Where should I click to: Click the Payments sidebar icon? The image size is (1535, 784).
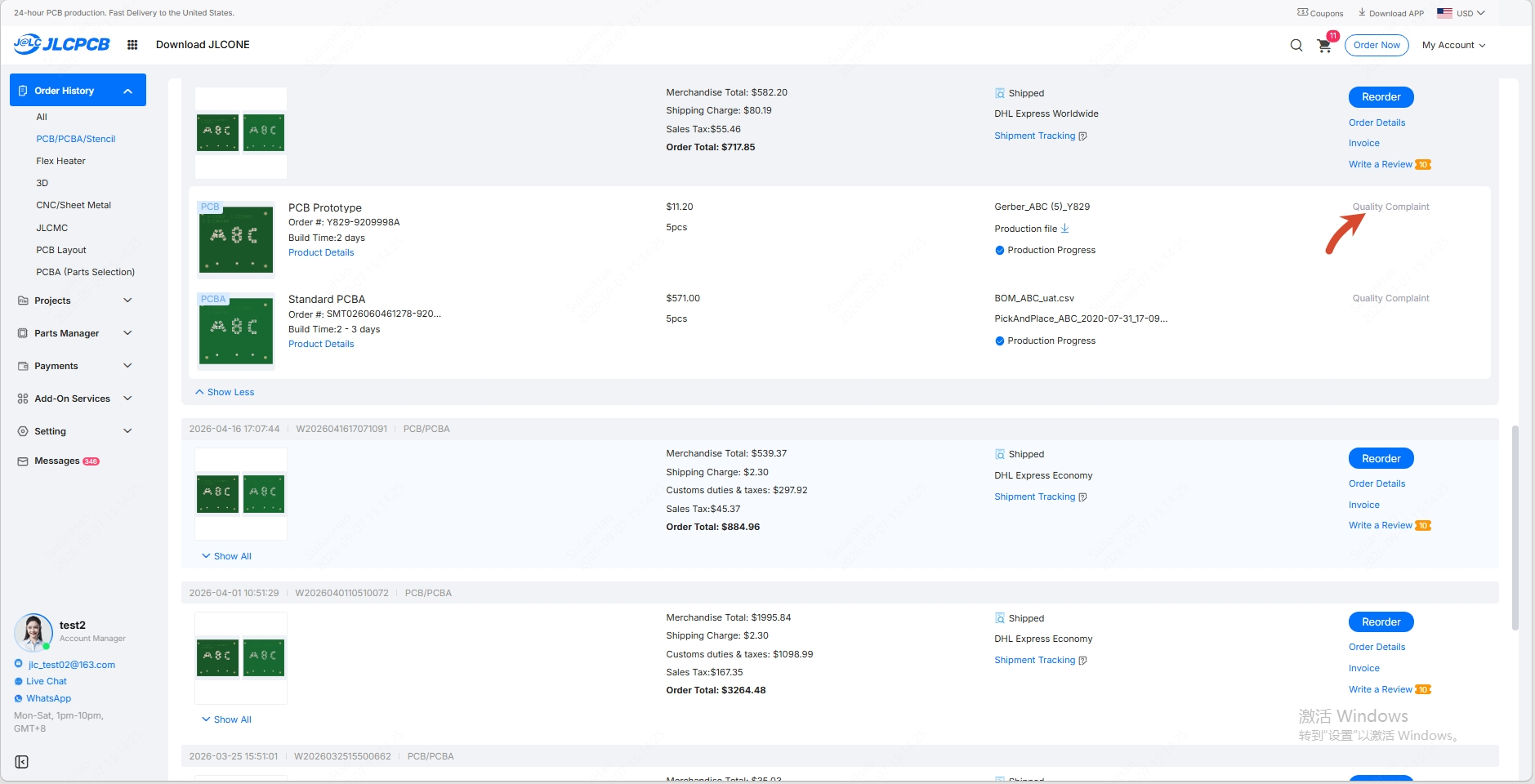(x=23, y=366)
